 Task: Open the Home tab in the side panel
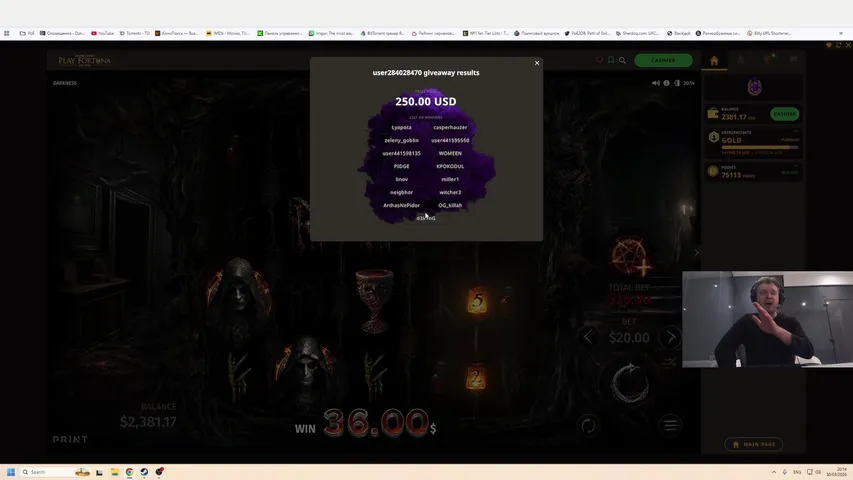714,60
